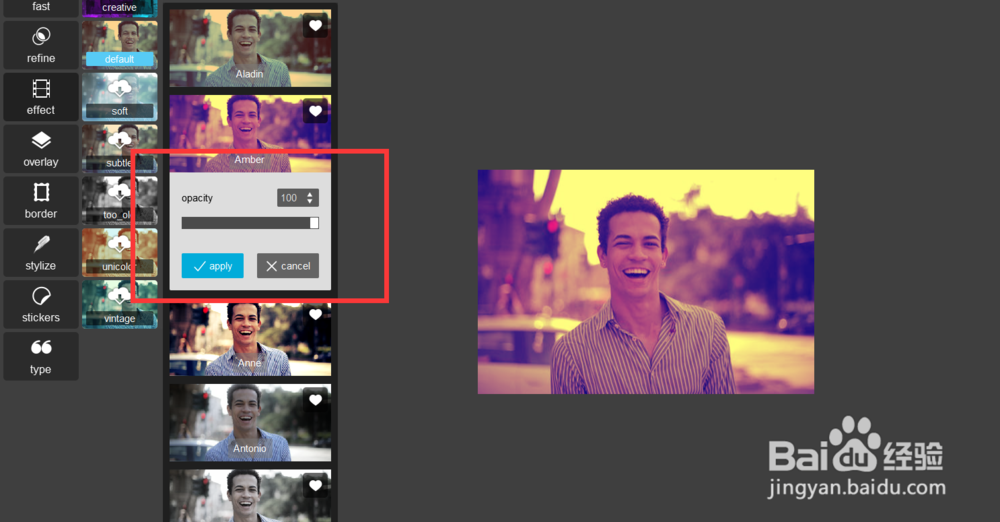
Task: Favorite the Anne effect heart
Action: pyautogui.click(x=316, y=314)
